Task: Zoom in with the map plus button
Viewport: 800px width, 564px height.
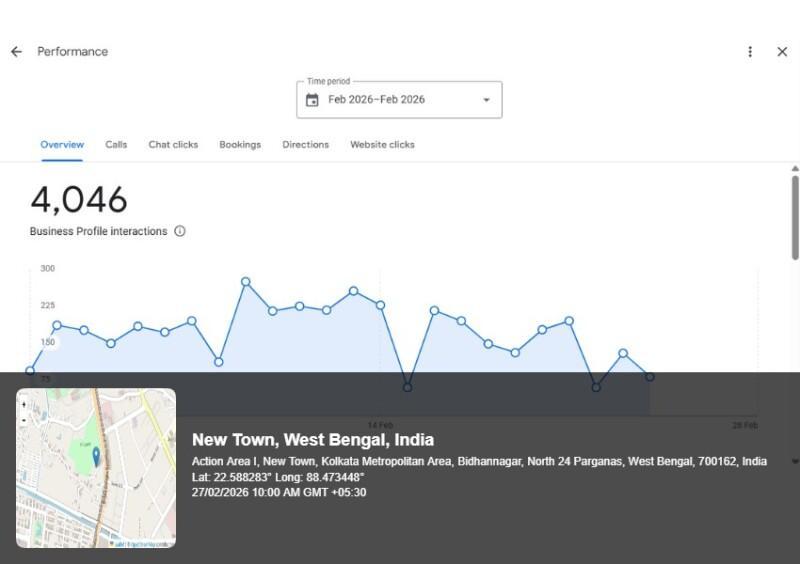Action: 24,405
